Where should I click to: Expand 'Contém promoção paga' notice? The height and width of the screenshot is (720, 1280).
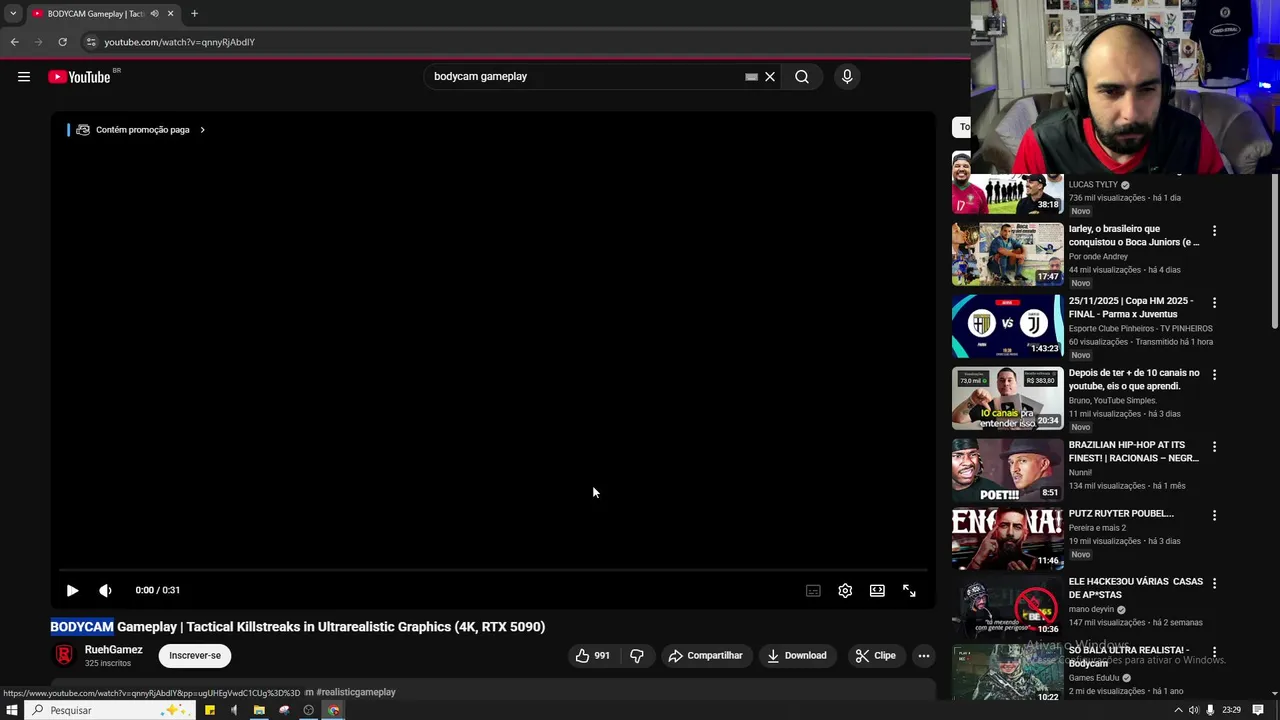click(140, 130)
